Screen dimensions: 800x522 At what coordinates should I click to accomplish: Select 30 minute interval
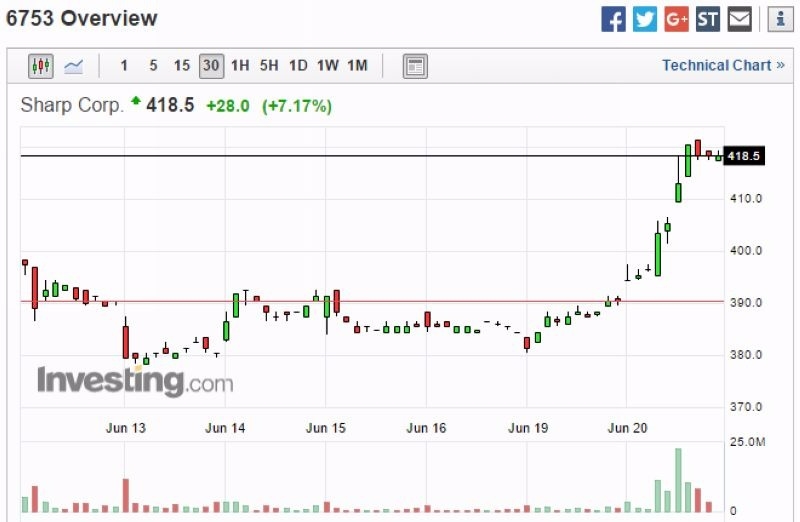[211, 66]
